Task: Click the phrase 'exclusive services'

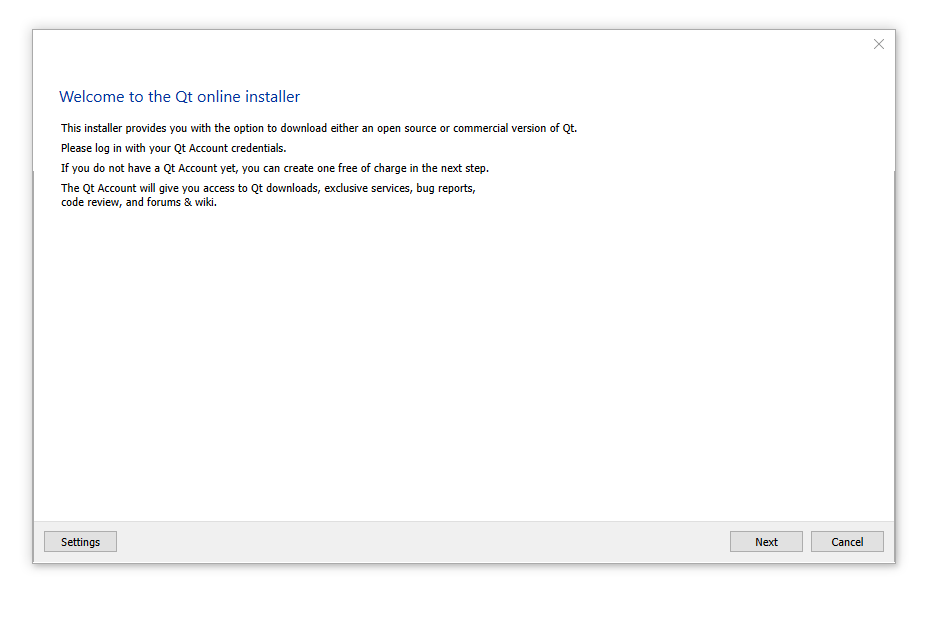Action: click(367, 188)
